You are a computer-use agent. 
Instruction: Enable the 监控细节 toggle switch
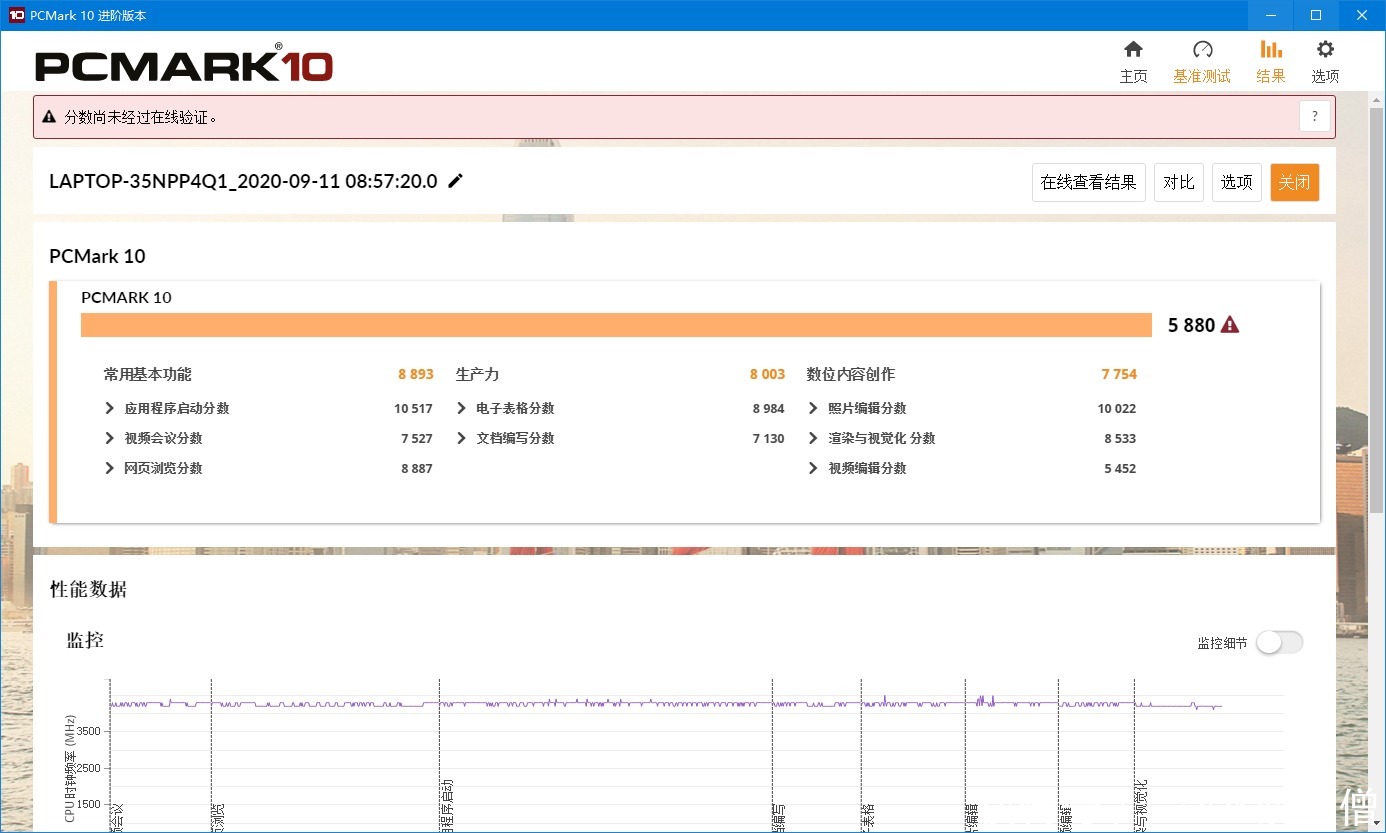tap(1280, 642)
